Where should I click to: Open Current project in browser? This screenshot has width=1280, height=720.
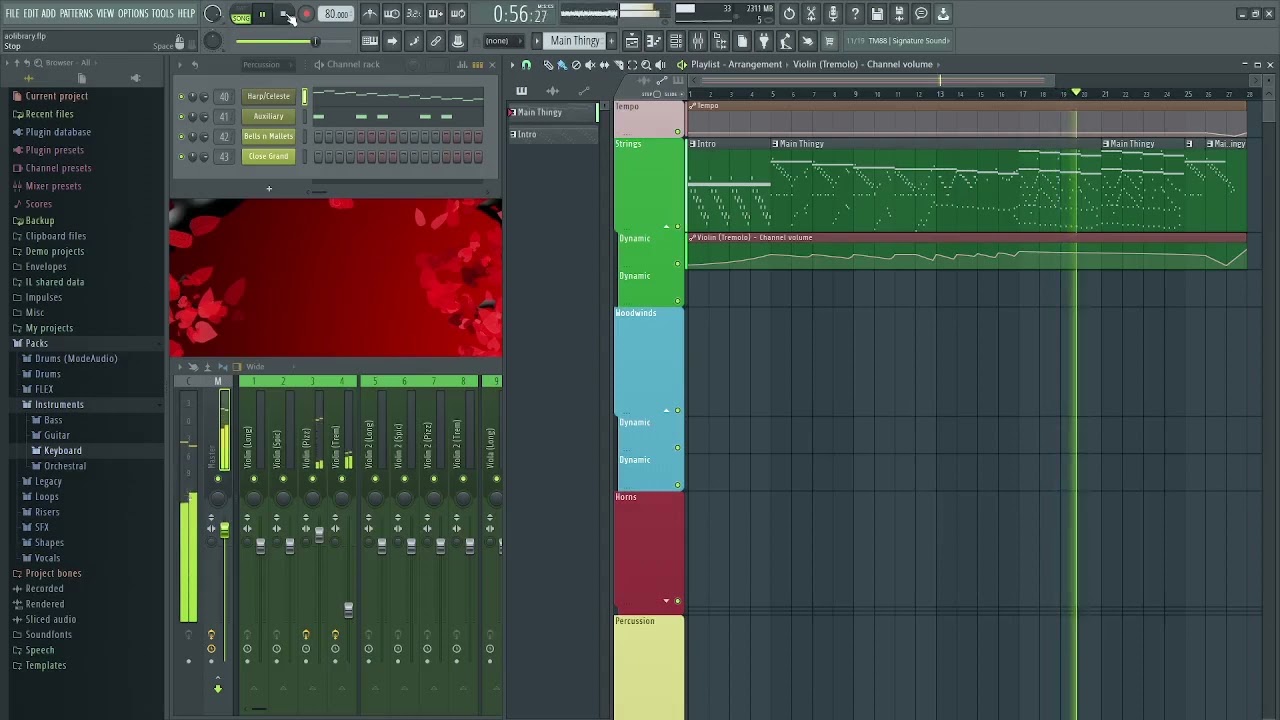(x=56, y=96)
